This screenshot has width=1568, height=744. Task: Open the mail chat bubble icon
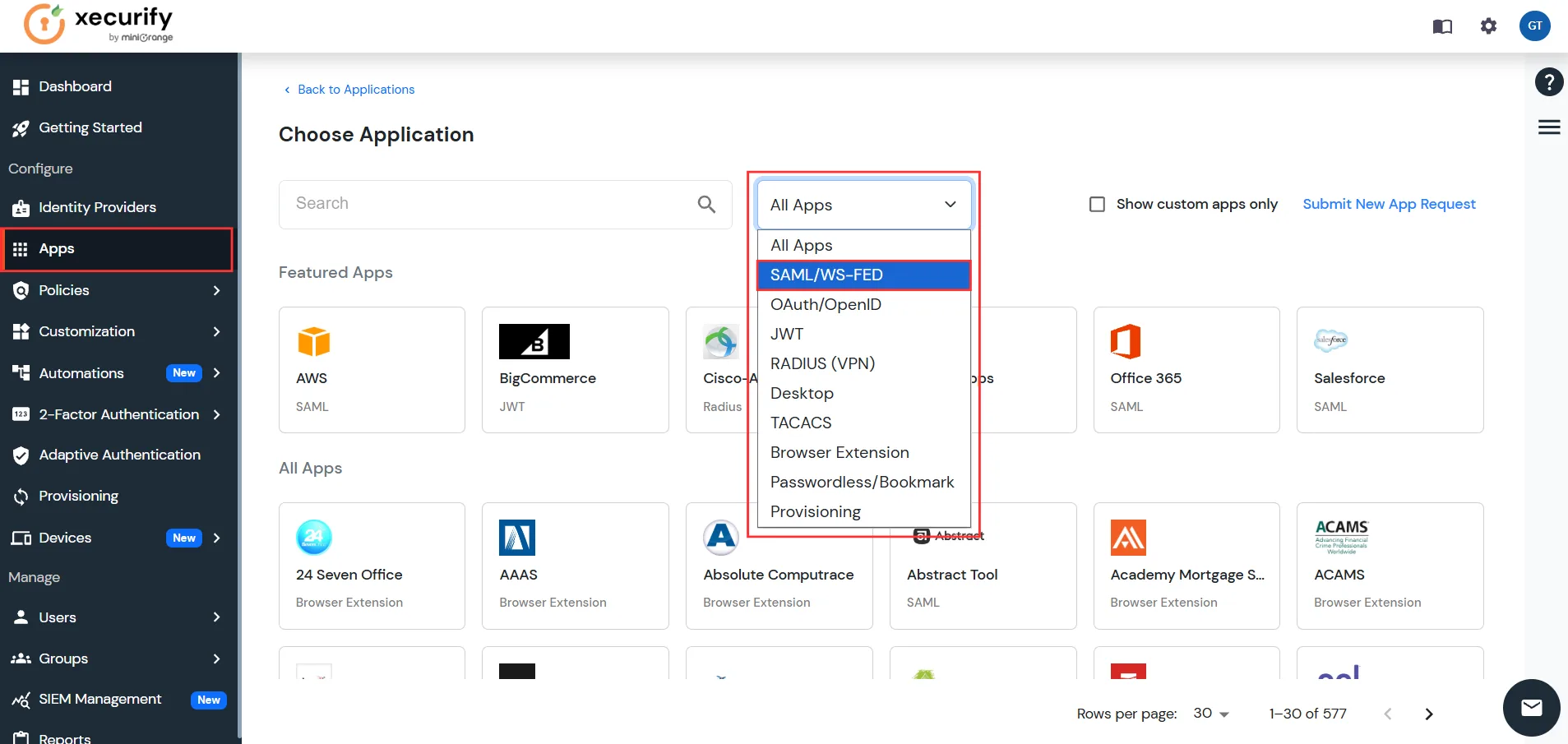(x=1531, y=707)
